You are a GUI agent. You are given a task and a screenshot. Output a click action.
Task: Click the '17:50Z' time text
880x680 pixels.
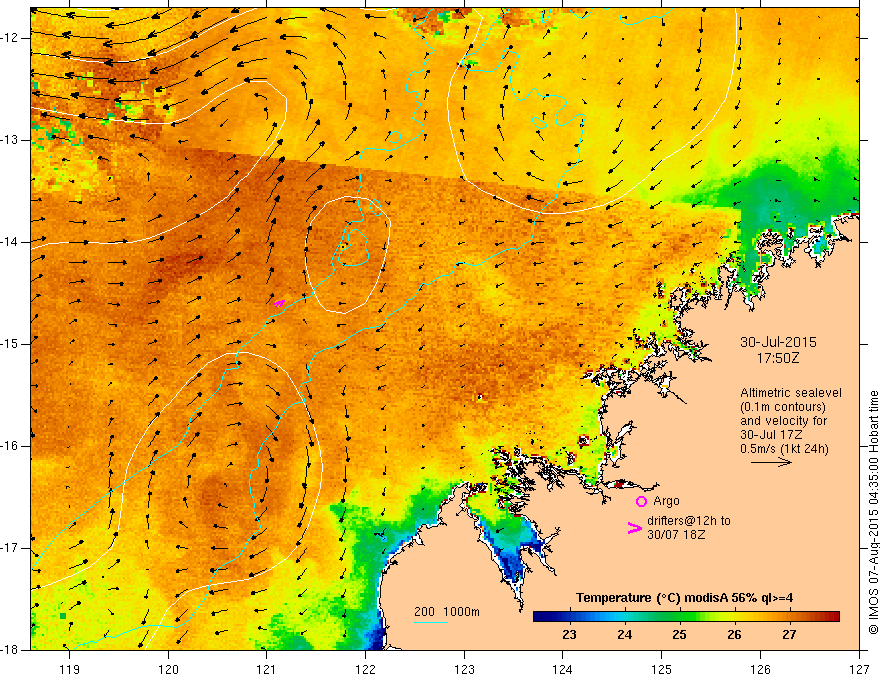tap(777, 358)
